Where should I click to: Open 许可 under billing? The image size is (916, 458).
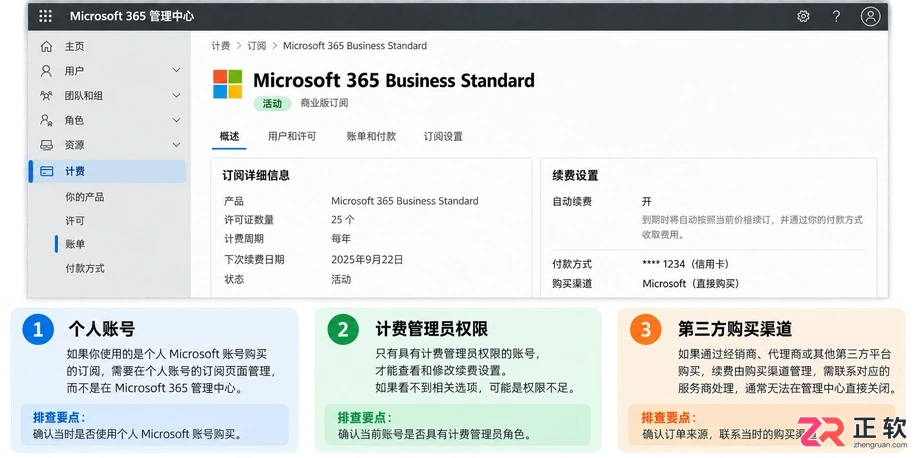(75, 221)
